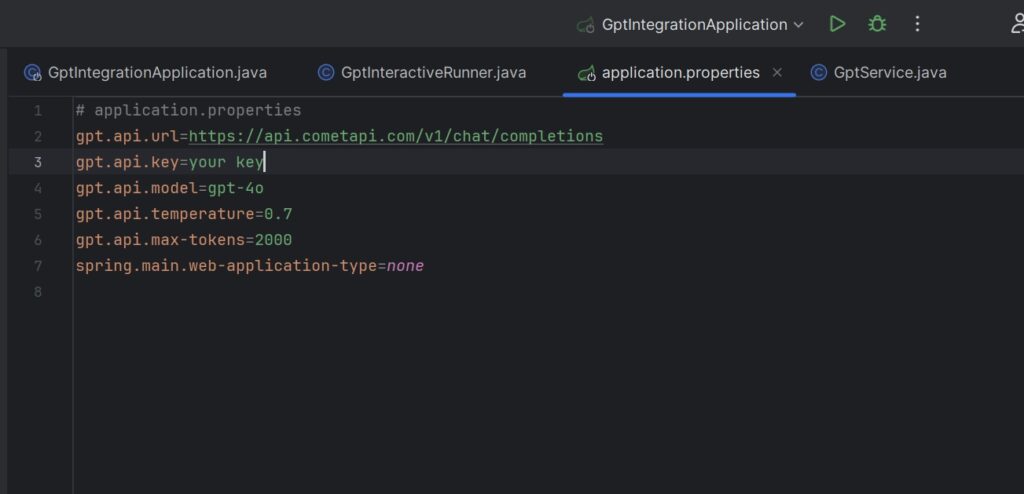The width and height of the screenshot is (1024, 494).
Task: Click the Spring icon beside the run configuration name
Action: pyautogui.click(x=585, y=25)
